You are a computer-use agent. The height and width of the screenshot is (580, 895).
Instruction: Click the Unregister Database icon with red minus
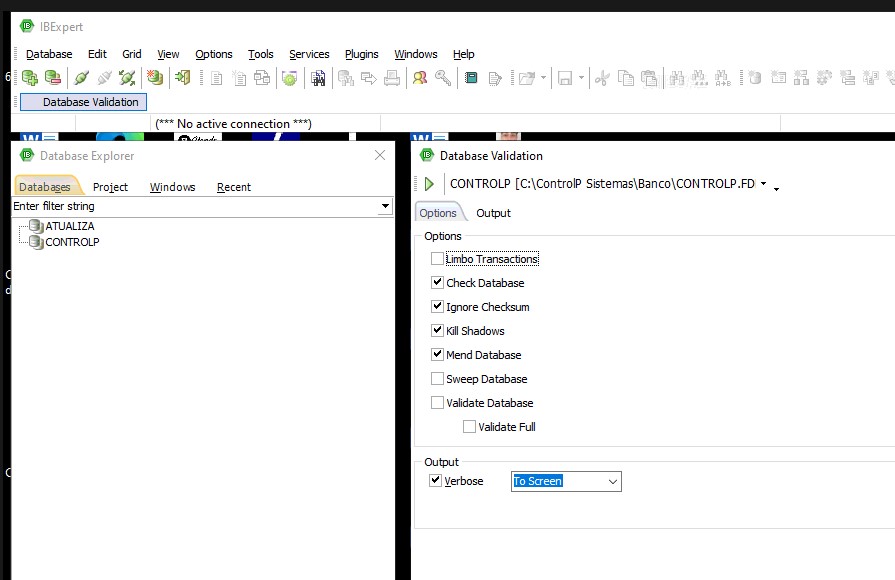53,77
